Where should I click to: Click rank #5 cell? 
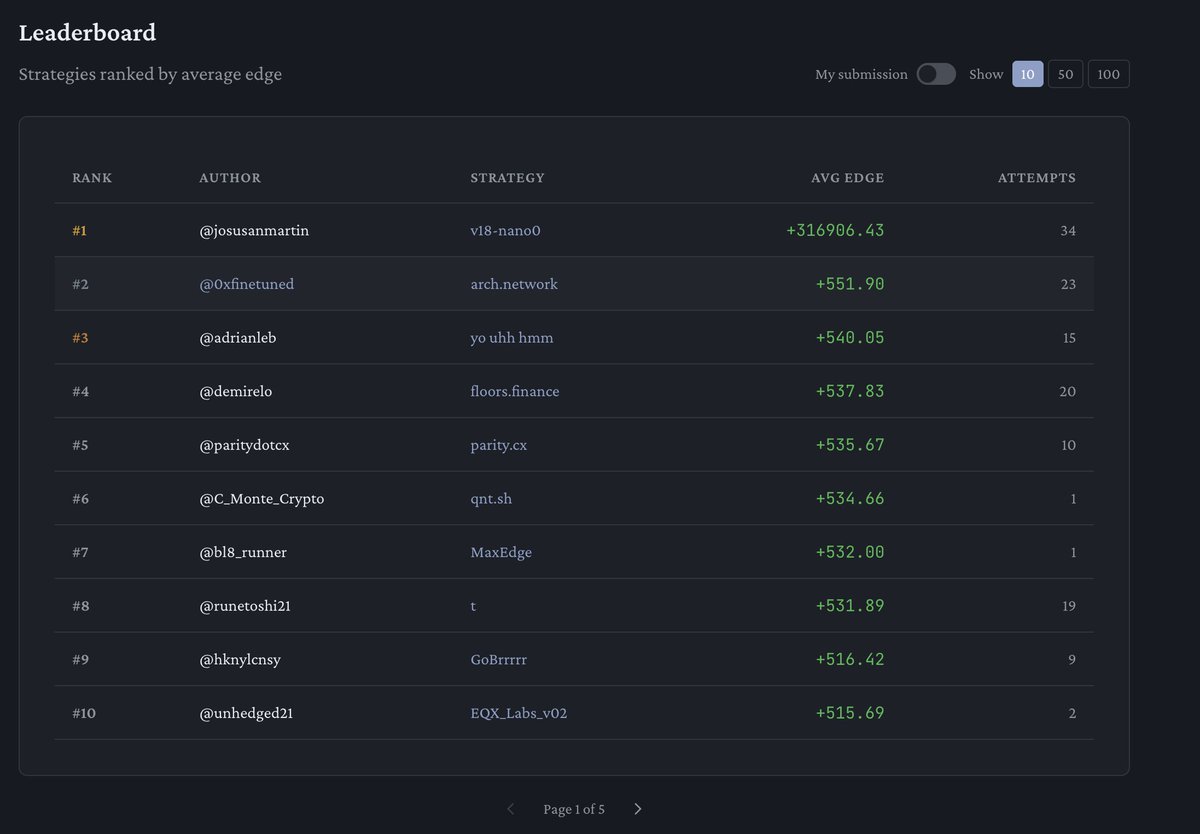[x=81, y=445]
